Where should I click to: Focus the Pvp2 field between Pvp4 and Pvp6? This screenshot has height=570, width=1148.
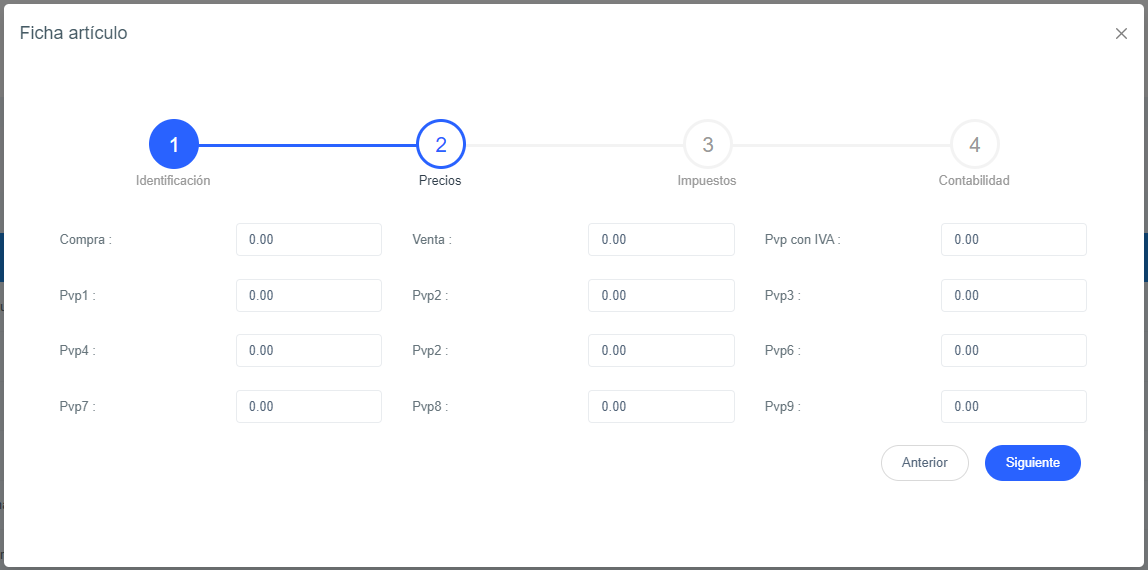661,351
